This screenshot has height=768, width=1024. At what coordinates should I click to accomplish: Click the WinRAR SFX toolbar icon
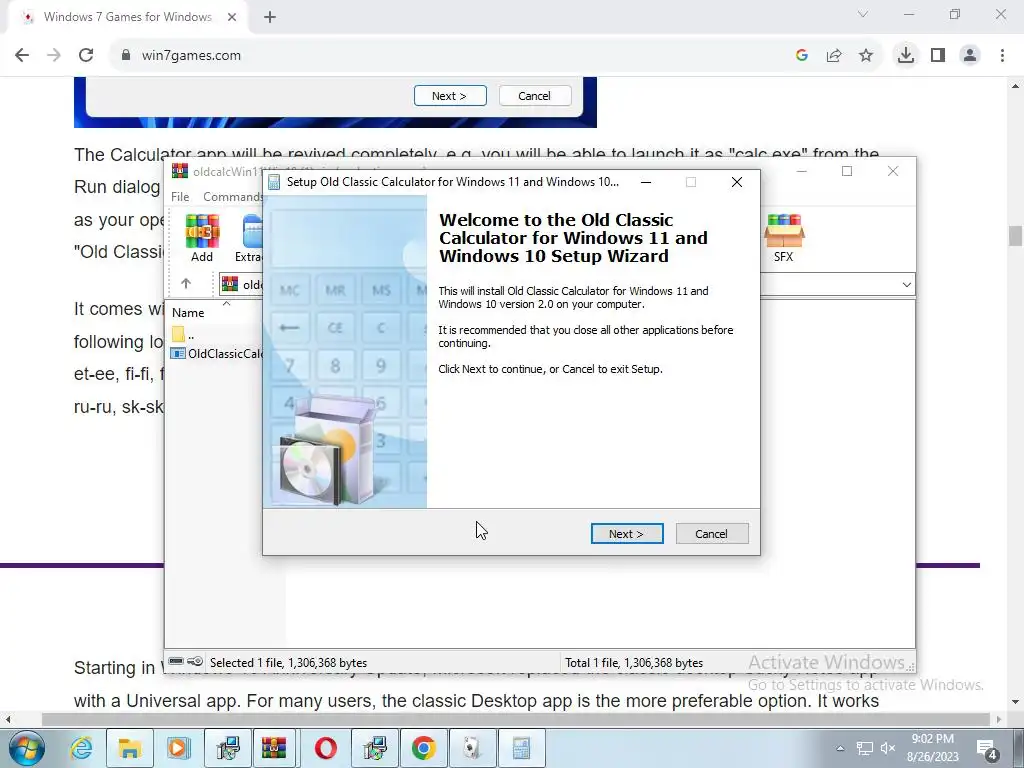coord(784,238)
